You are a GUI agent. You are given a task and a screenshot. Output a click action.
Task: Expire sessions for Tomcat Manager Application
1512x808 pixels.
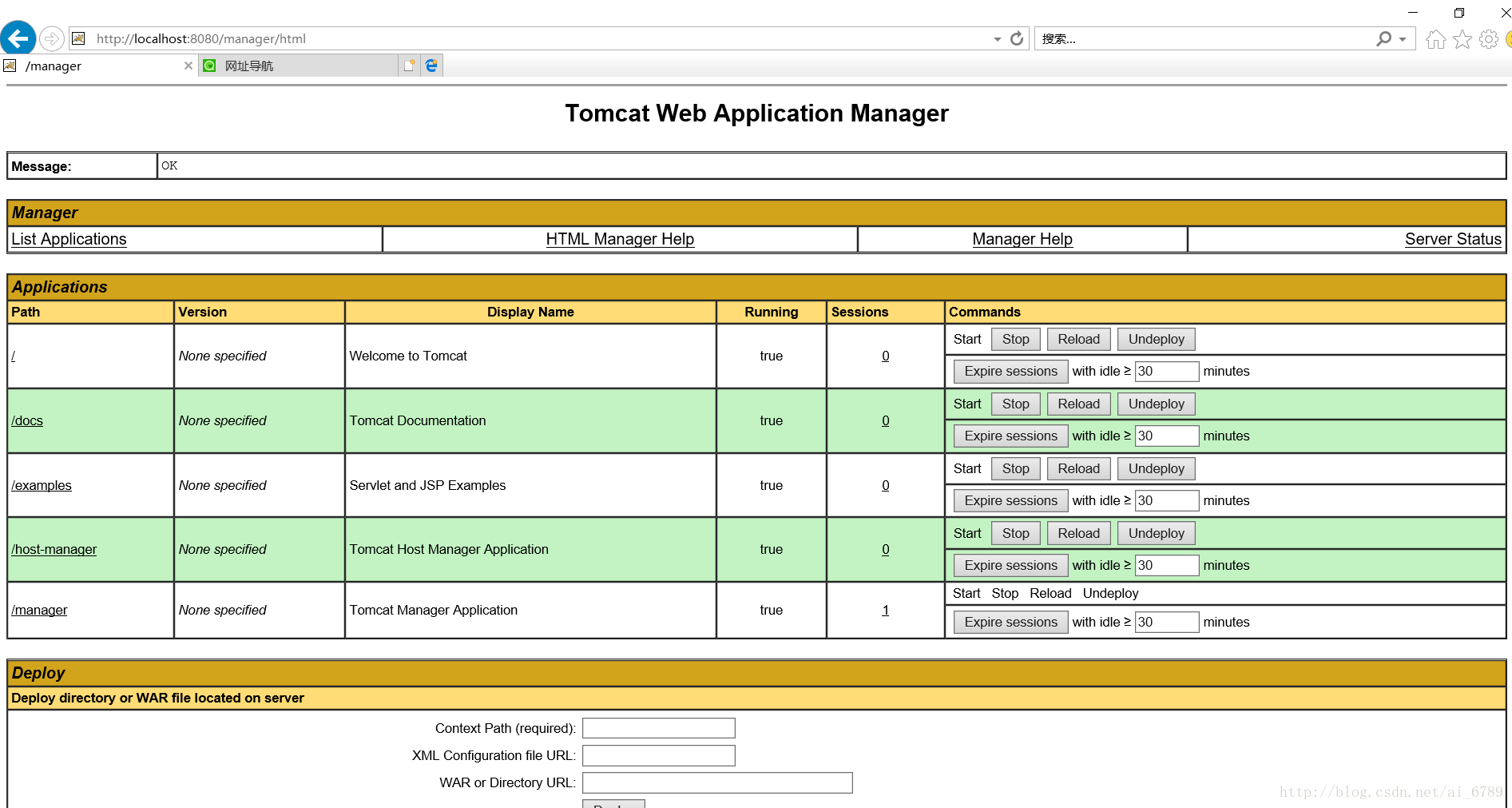click(1010, 622)
